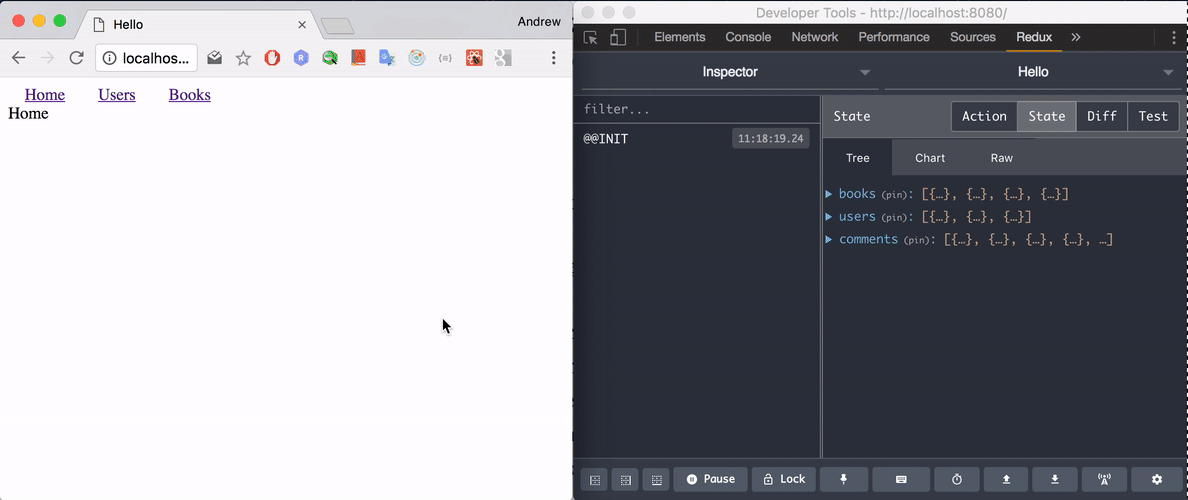The height and width of the screenshot is (500, 1188).
Task: Select the State view button
Action: 1046,117
